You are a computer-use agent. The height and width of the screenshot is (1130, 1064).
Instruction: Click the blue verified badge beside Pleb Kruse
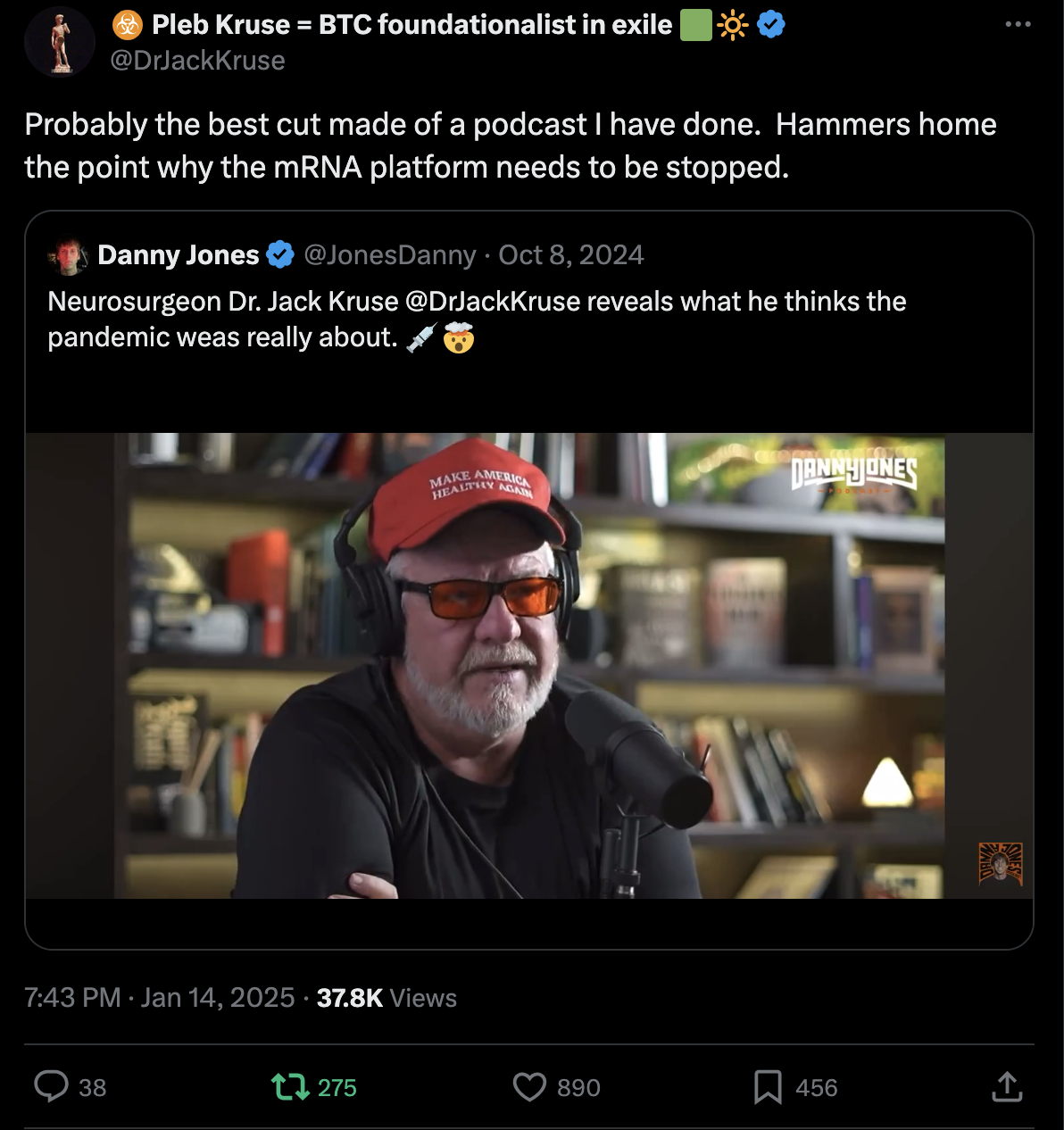[771, 25]
